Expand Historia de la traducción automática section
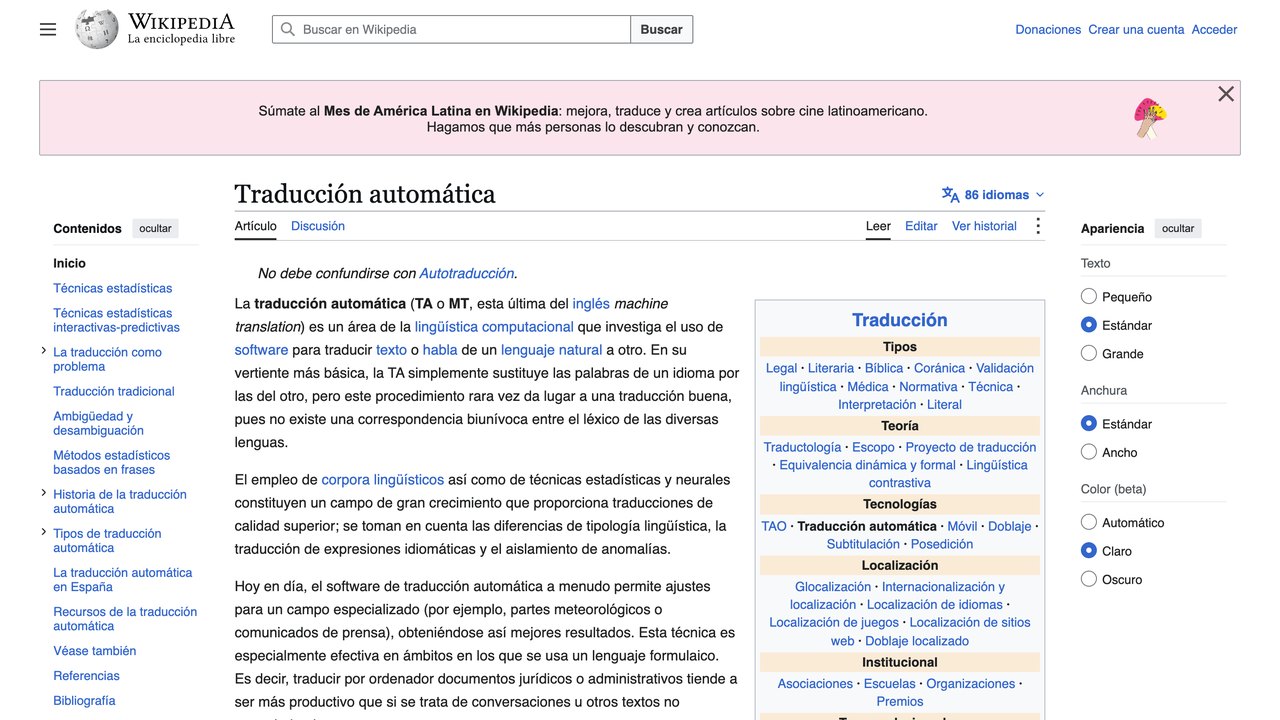The image size is (1280, 720). coord(44,493)
